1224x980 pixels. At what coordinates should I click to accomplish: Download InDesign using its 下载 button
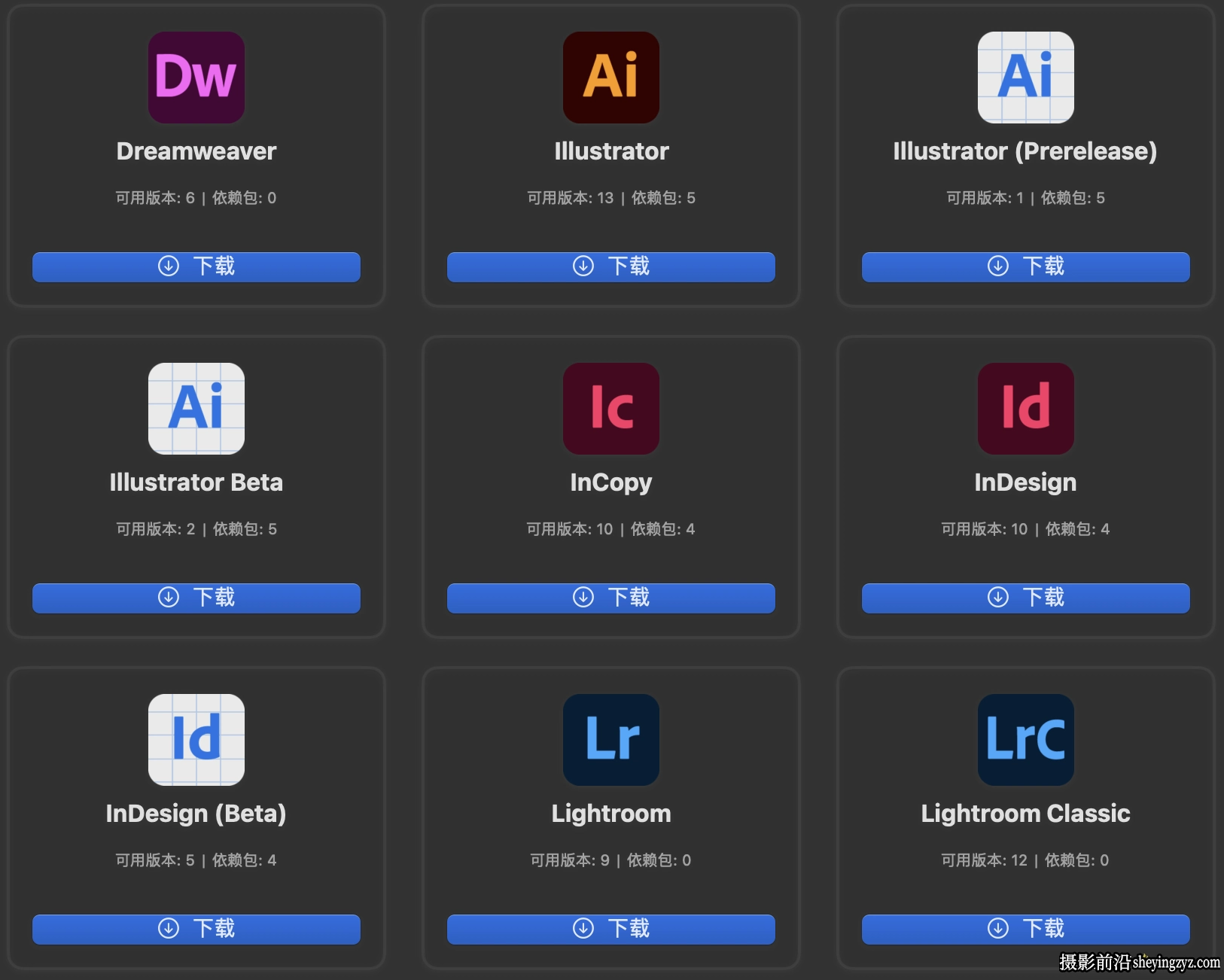pos(1026,598)
